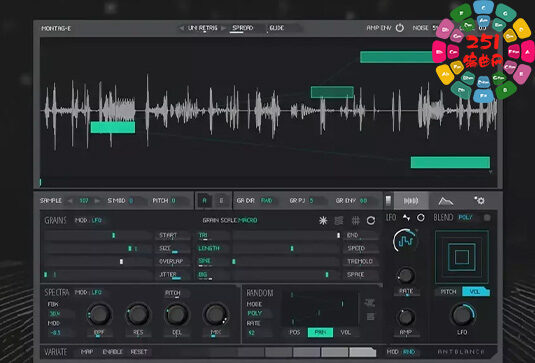Toggle the small square next to BLEND POLY

point(487,217)
